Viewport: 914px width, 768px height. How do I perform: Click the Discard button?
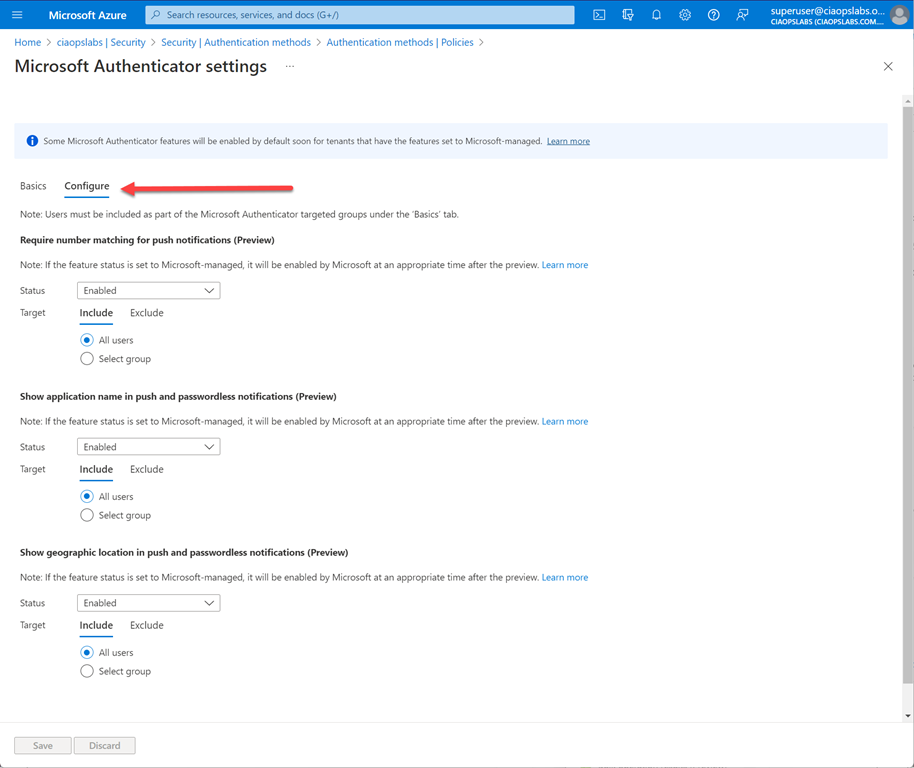coord(104,745)
